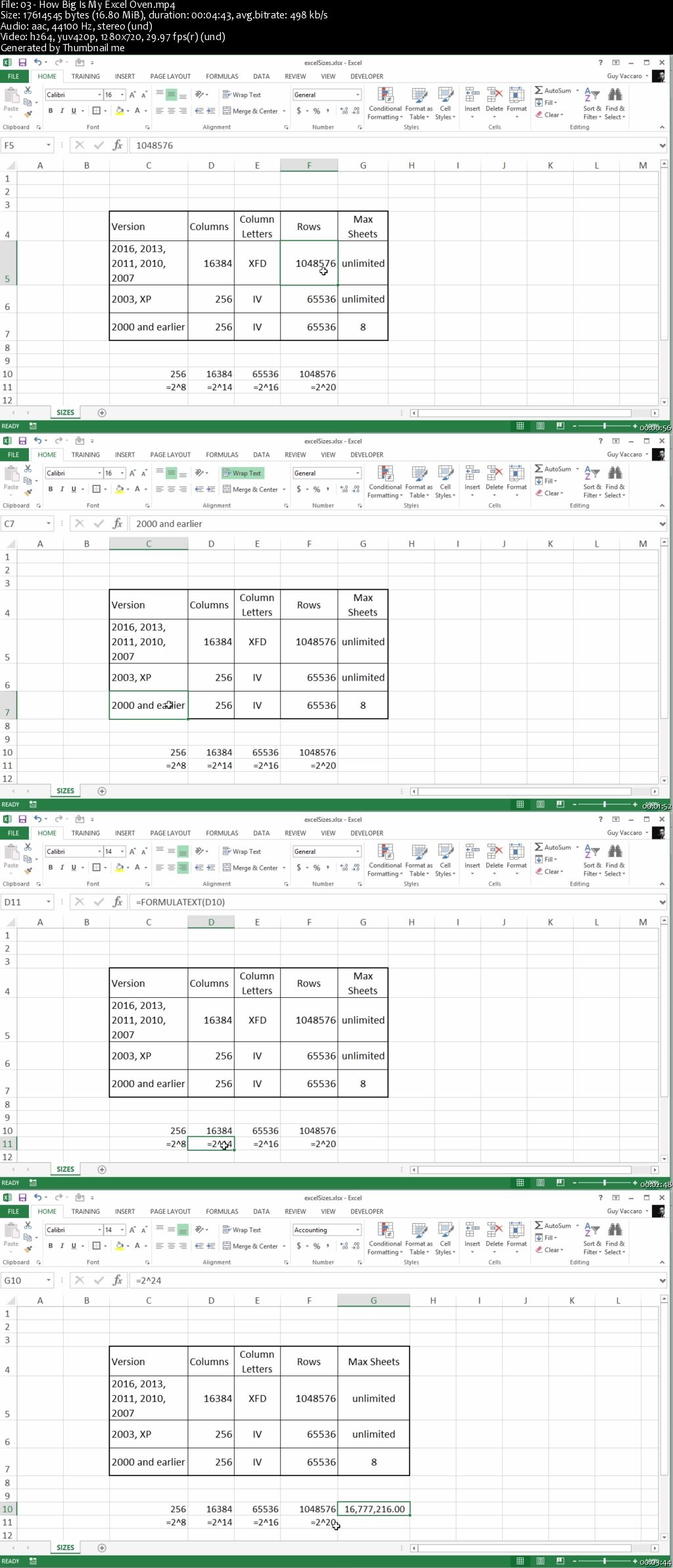The width and height of the screenshot is (673, 1568).
Task: Toggle Align Right in the D11 window
Action: [x=183, y=868]
